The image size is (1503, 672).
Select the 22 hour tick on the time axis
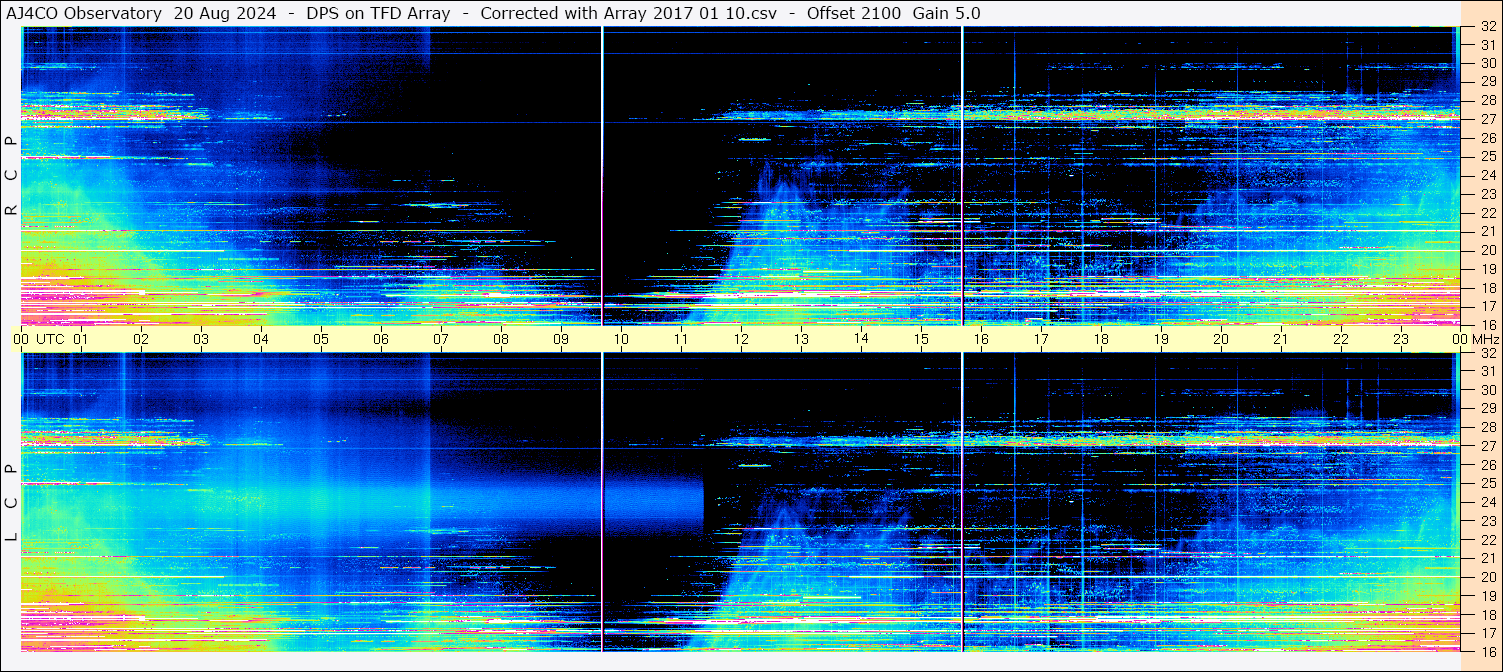(x=1341, y=339)
